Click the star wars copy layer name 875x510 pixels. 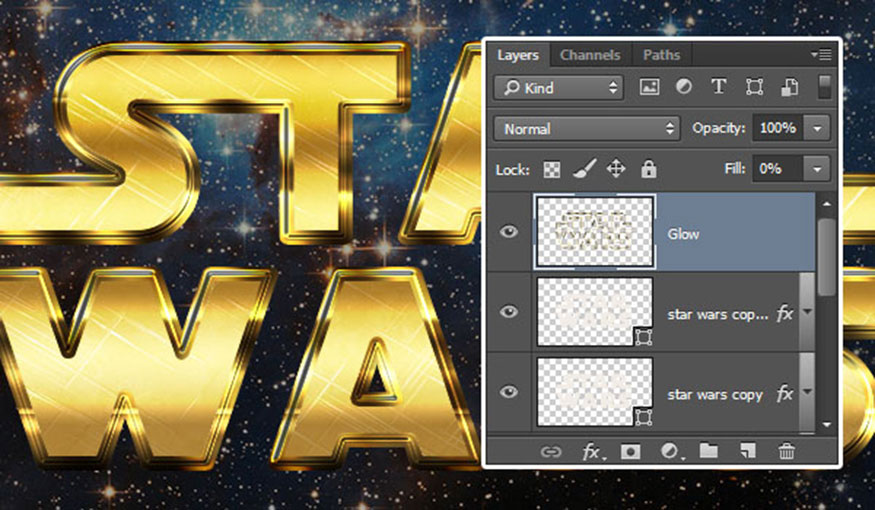pos(715,395)
